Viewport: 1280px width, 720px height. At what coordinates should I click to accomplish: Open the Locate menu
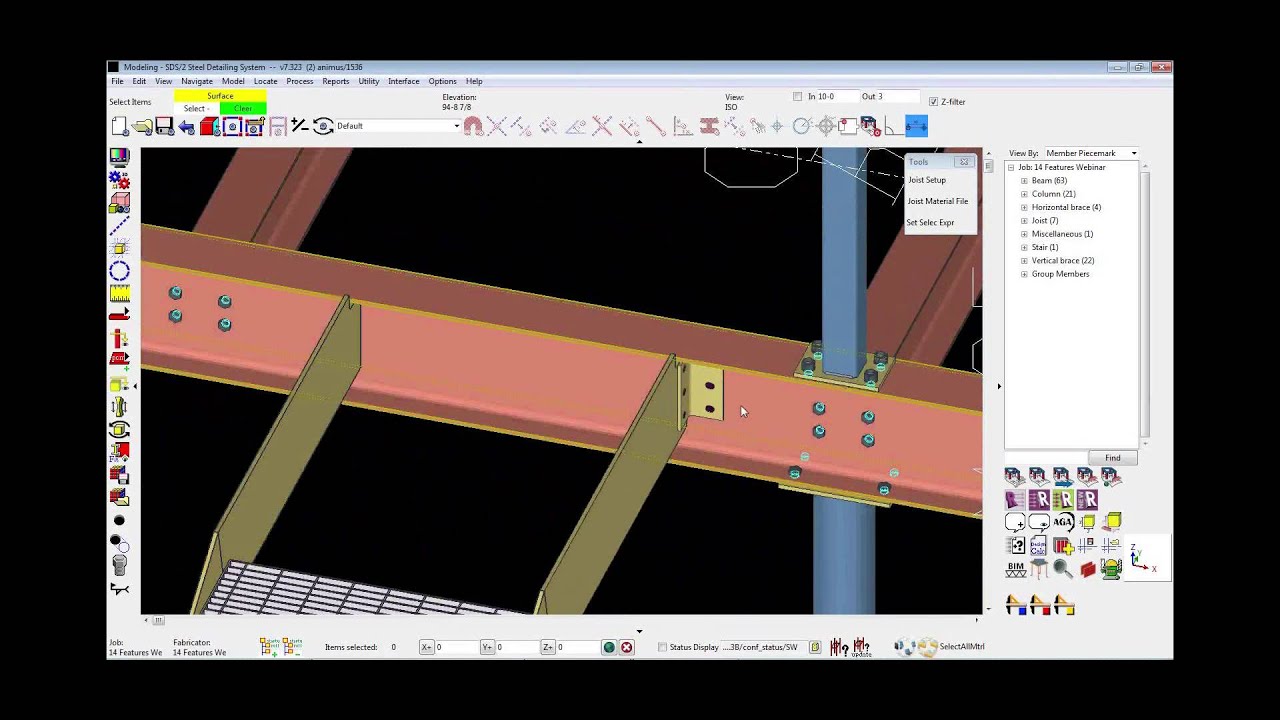tap(266, 81)
